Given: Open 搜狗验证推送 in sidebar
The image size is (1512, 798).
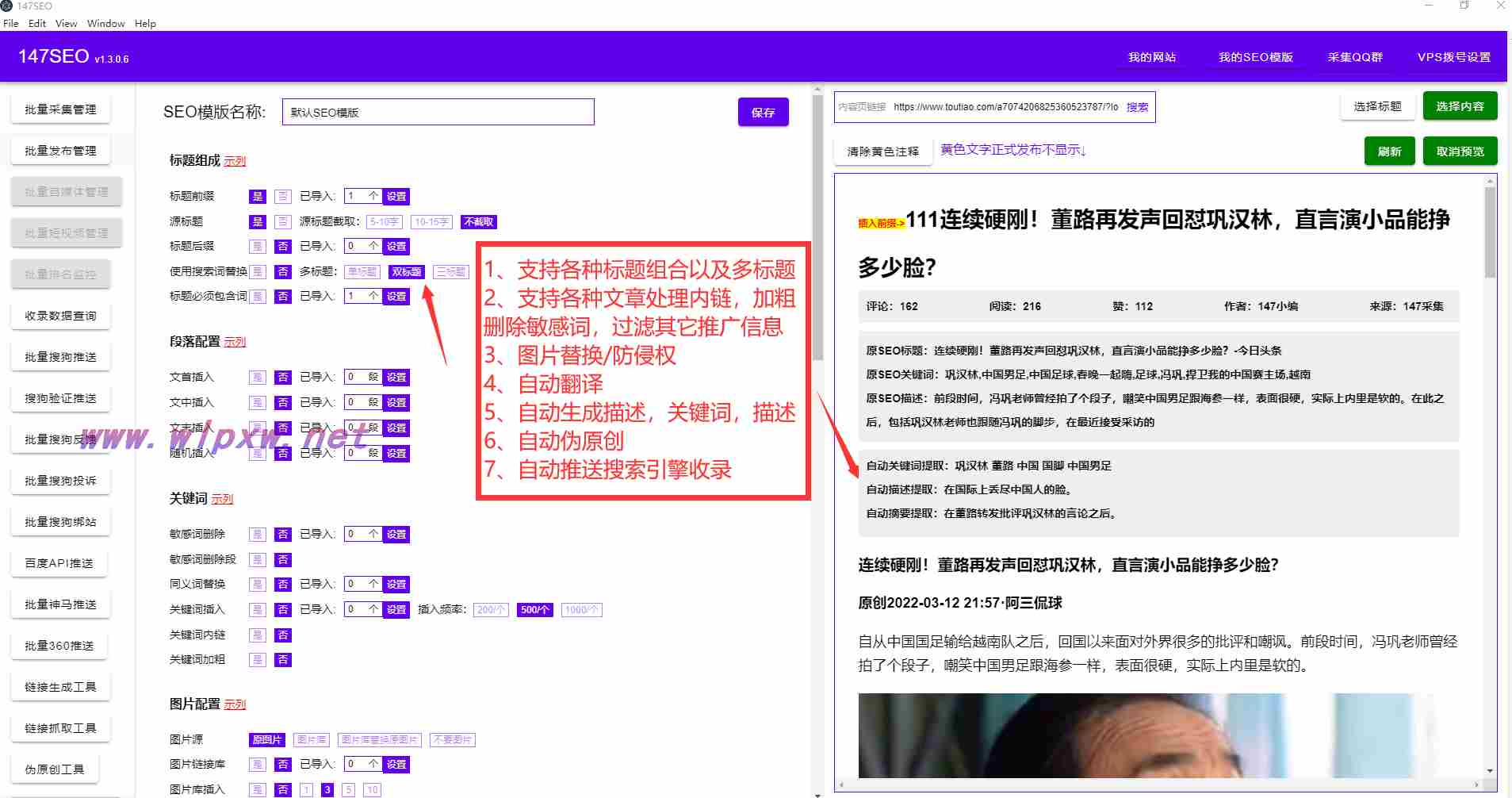Looking at the screenshot, I should point(61,398).
